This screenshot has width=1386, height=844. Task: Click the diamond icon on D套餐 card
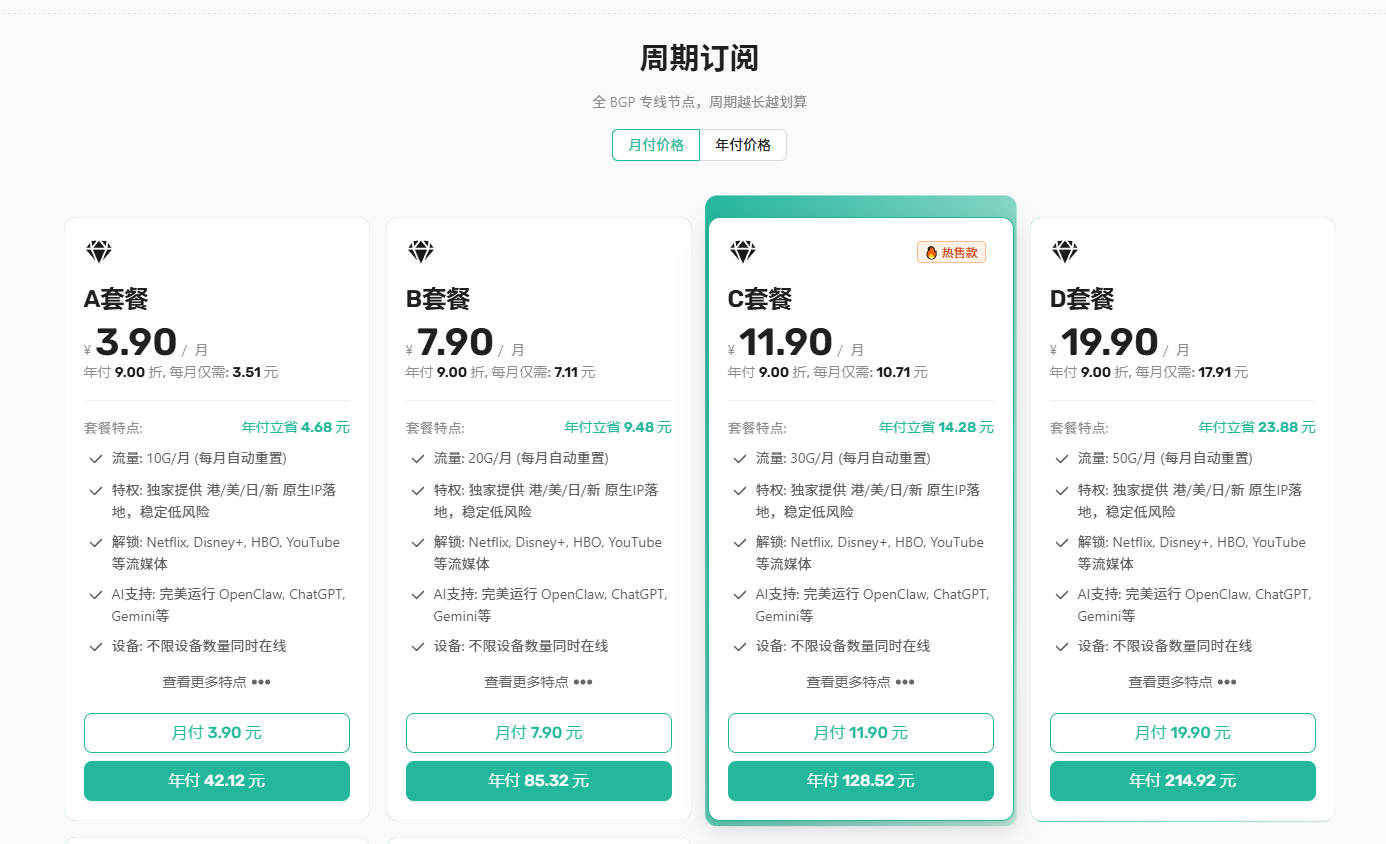pos(1065,252)
